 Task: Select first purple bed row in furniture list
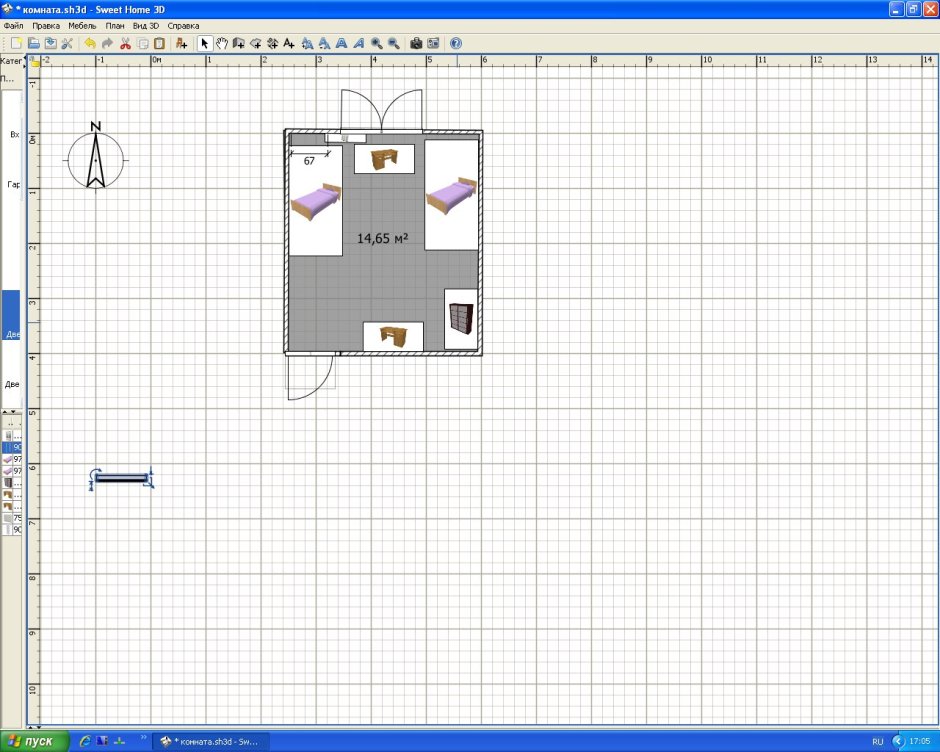pos(11,459)
